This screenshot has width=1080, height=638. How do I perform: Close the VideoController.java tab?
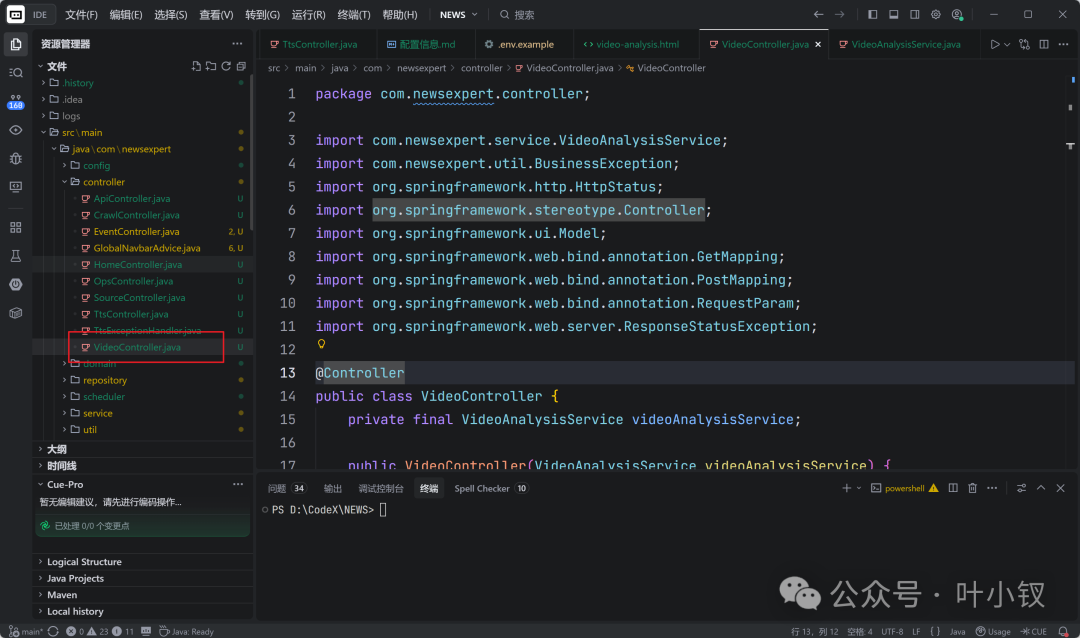click(818, 44)
